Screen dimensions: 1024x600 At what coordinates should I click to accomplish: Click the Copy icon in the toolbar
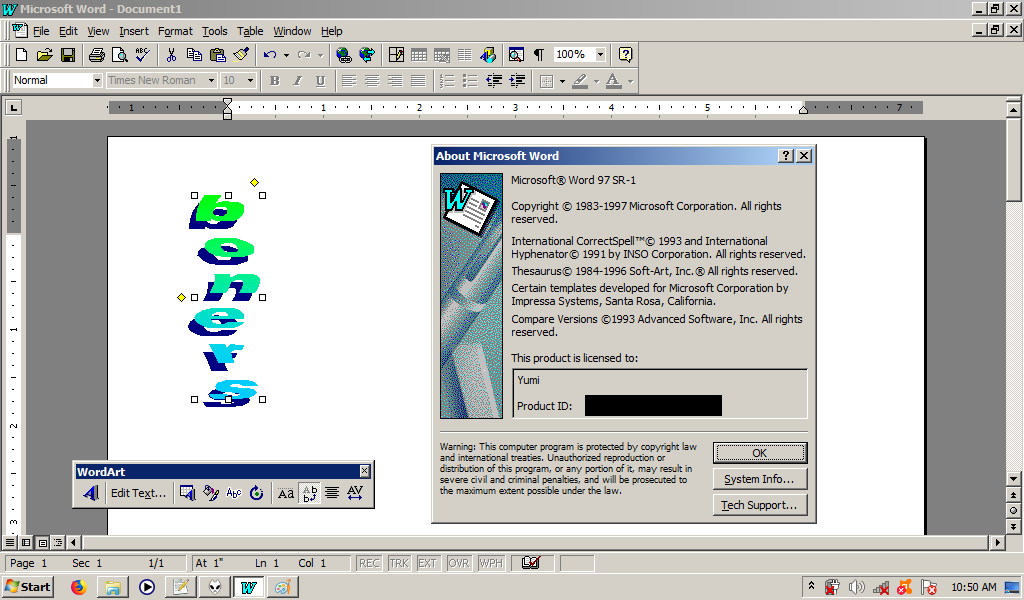194,55
